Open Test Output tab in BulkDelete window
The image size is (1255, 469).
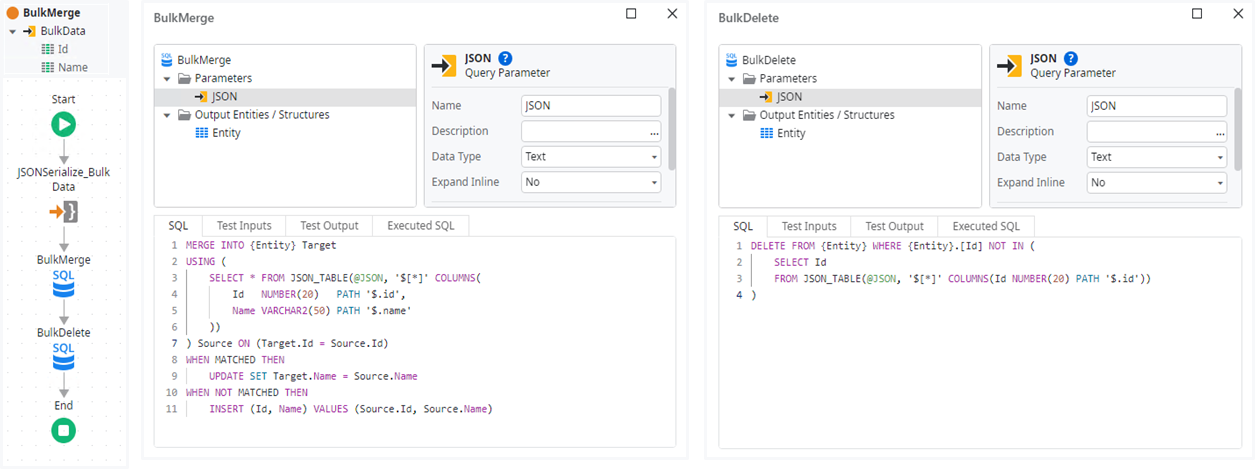pyautogui.click(x=894, y=226)
